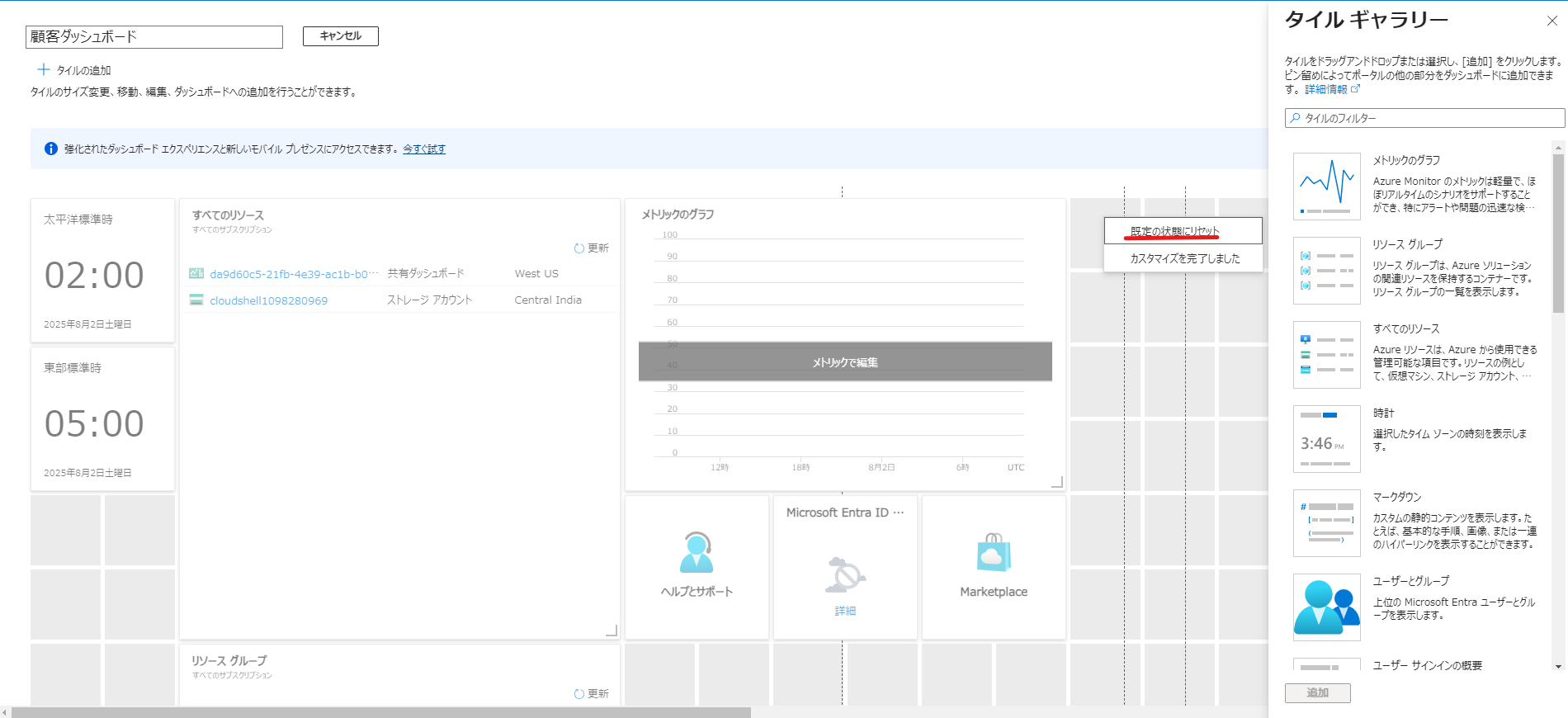Click the West US location cell
The width and height of the screenshot is (1568, 718).
(536, 274)
